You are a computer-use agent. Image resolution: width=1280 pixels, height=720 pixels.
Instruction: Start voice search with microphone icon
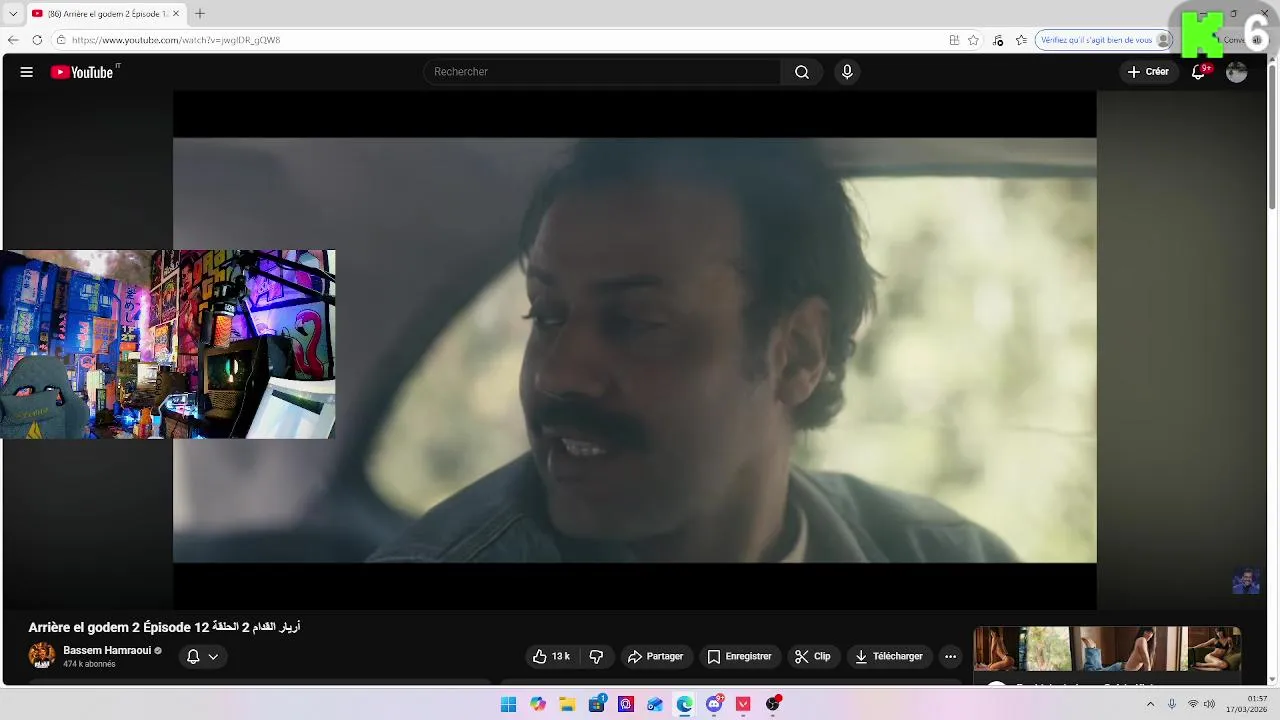point(847,72)
